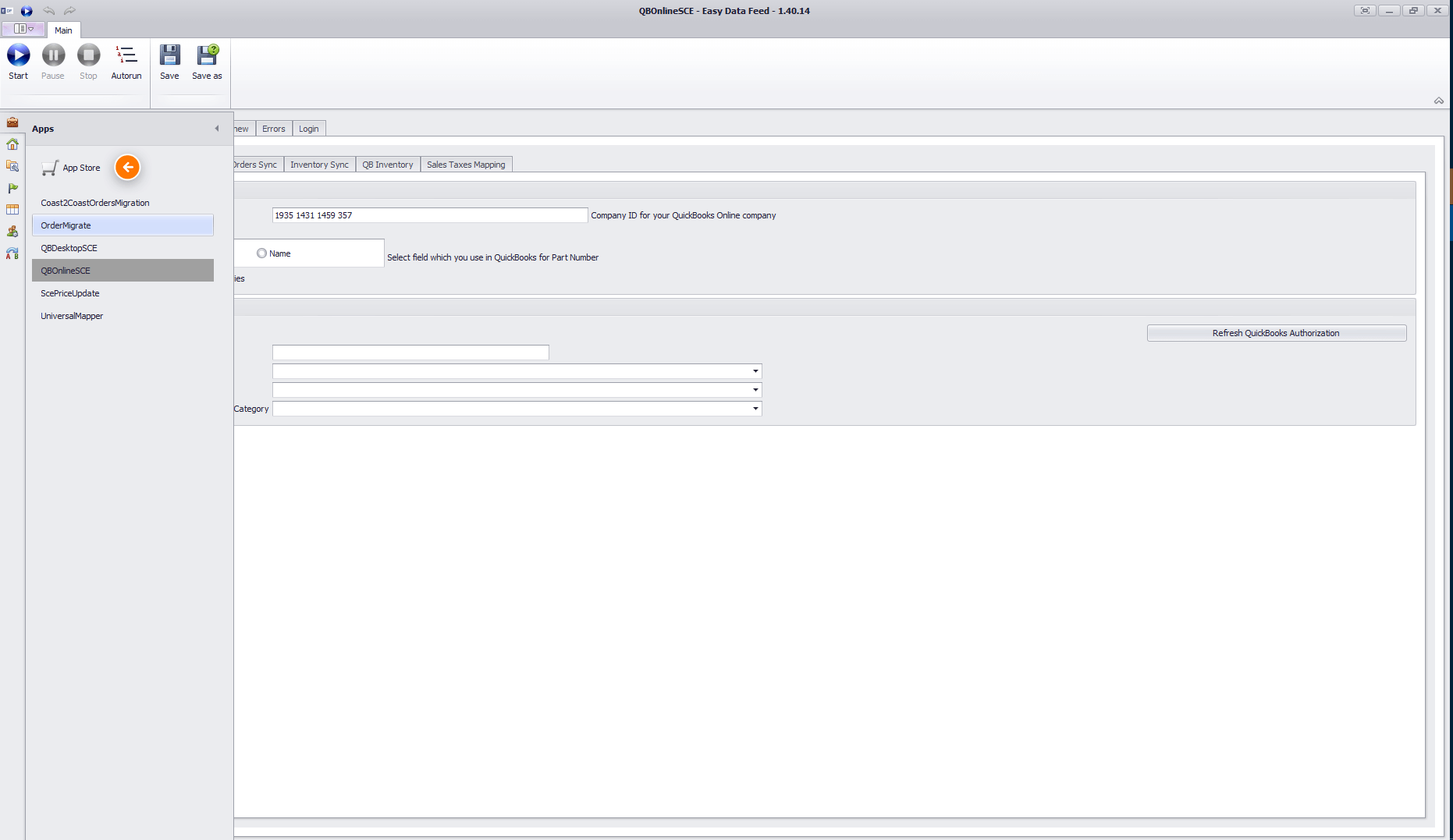Click the quick-access play icon in title bar

(27, 11)
